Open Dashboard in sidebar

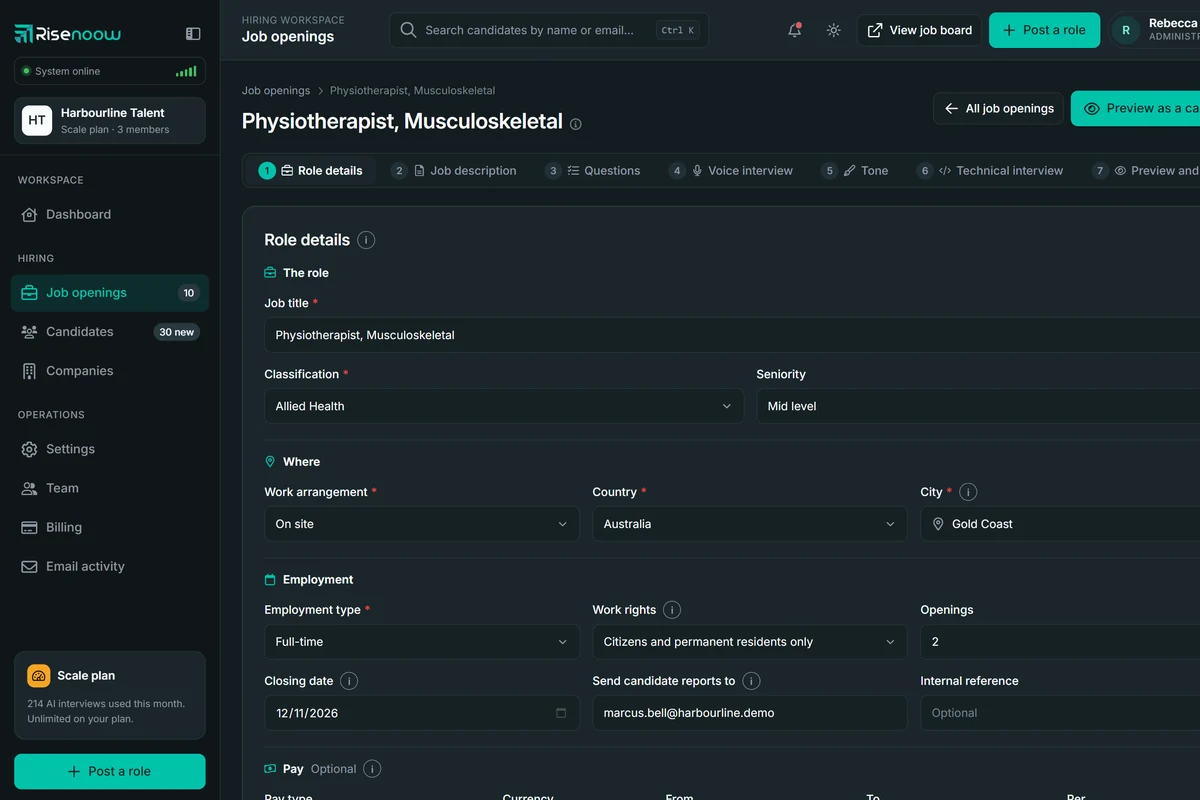[110, 214]
